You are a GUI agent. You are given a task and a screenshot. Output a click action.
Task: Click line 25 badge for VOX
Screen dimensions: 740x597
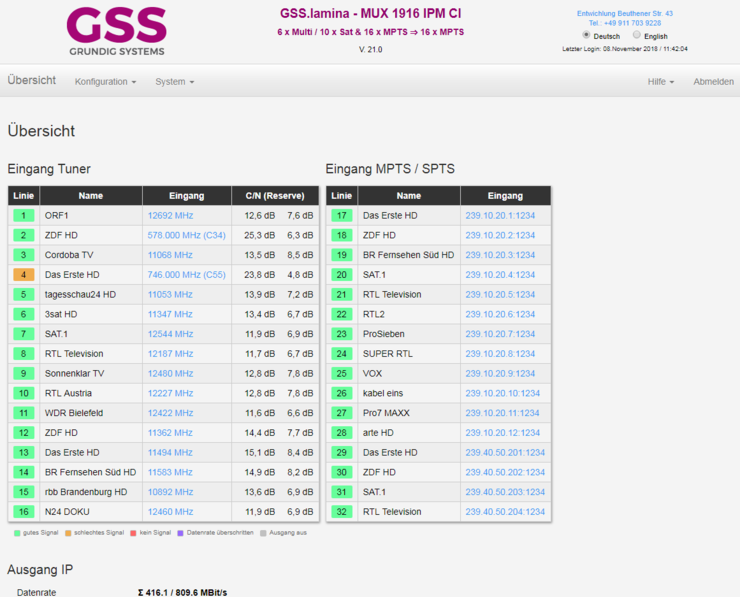(342, 374)
